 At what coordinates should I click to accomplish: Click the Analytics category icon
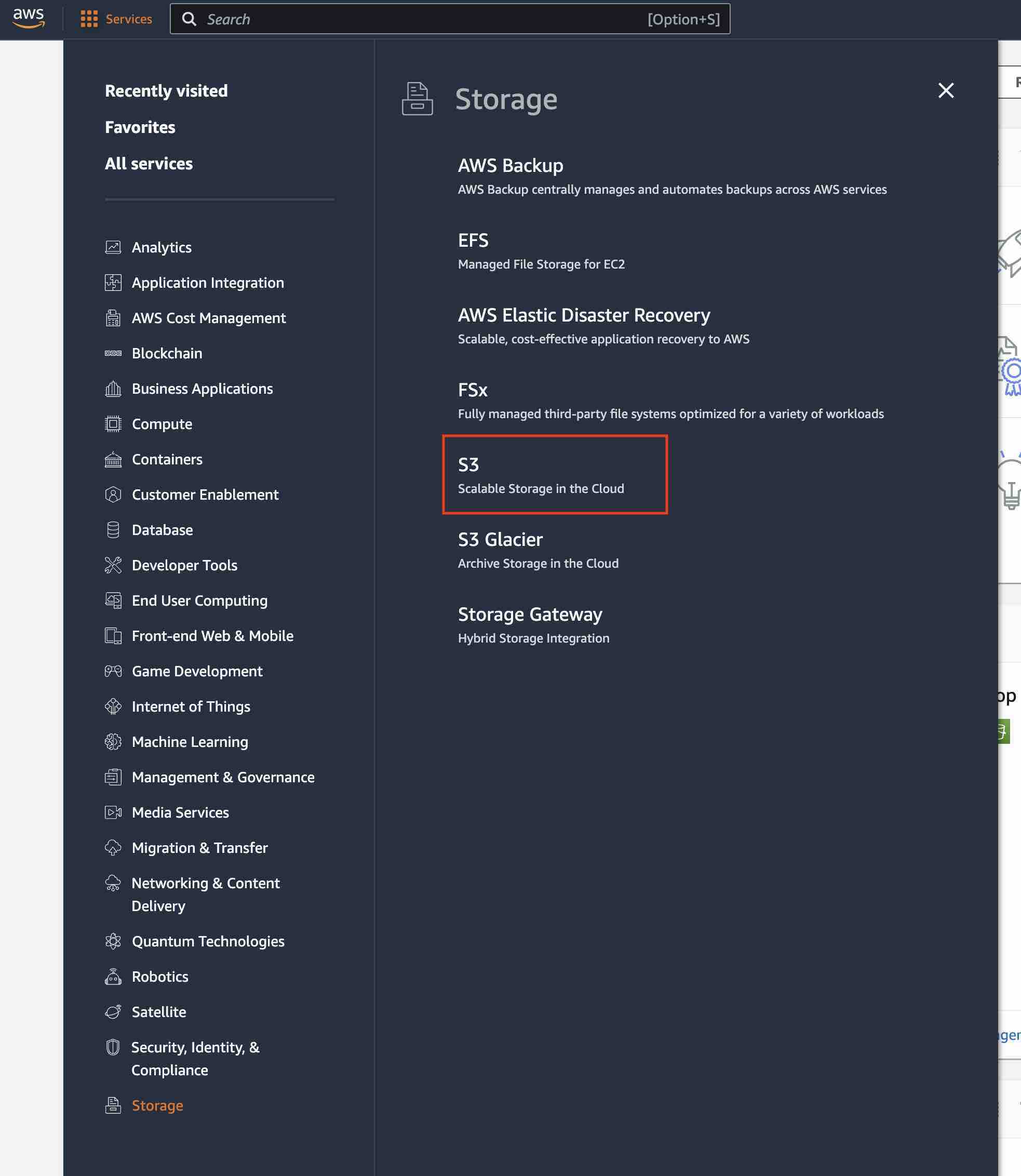pos(113,247)
